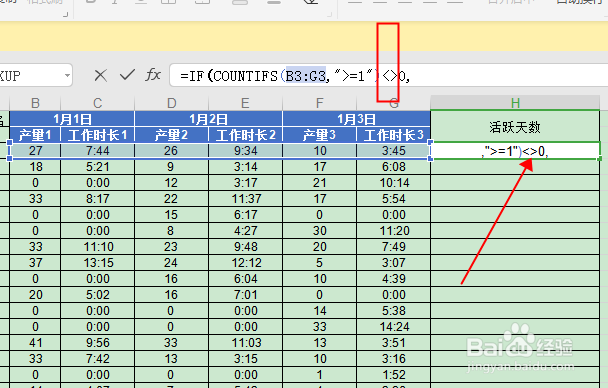Viewport: 608px width, 388px height.
Task: Select cell with time 3:16
Action: click(x=393, y=359)
